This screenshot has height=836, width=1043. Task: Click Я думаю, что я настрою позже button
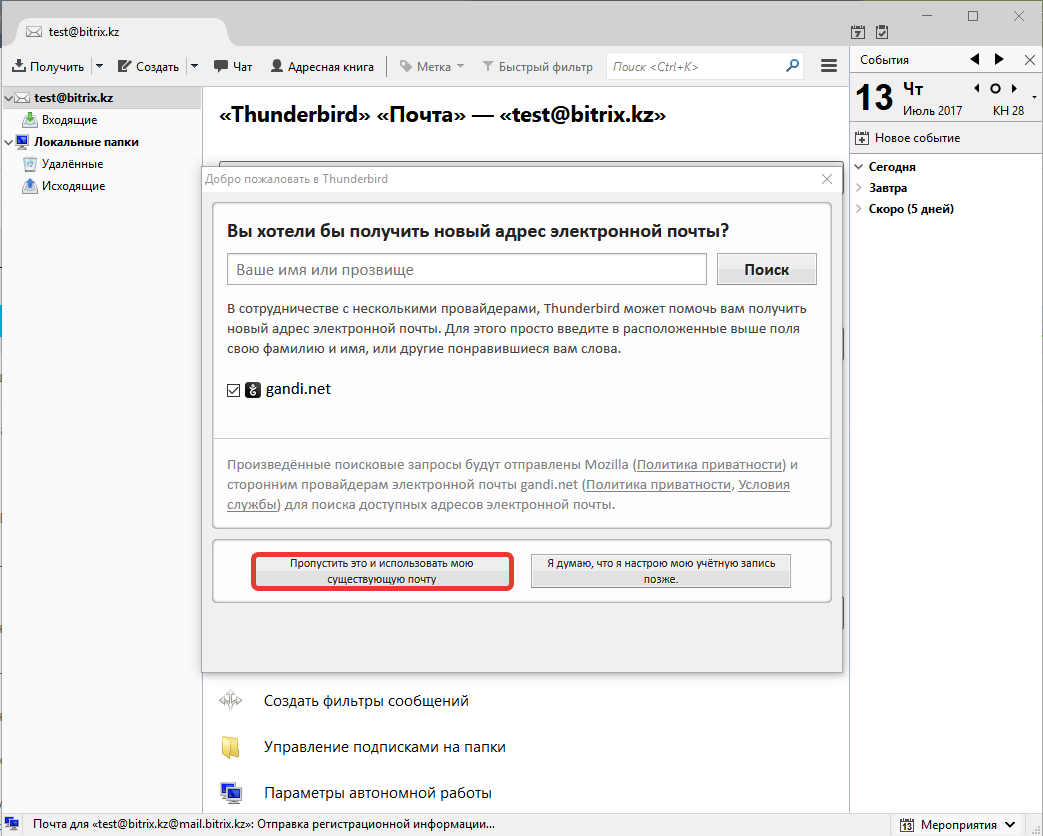[x=661, y=571]
